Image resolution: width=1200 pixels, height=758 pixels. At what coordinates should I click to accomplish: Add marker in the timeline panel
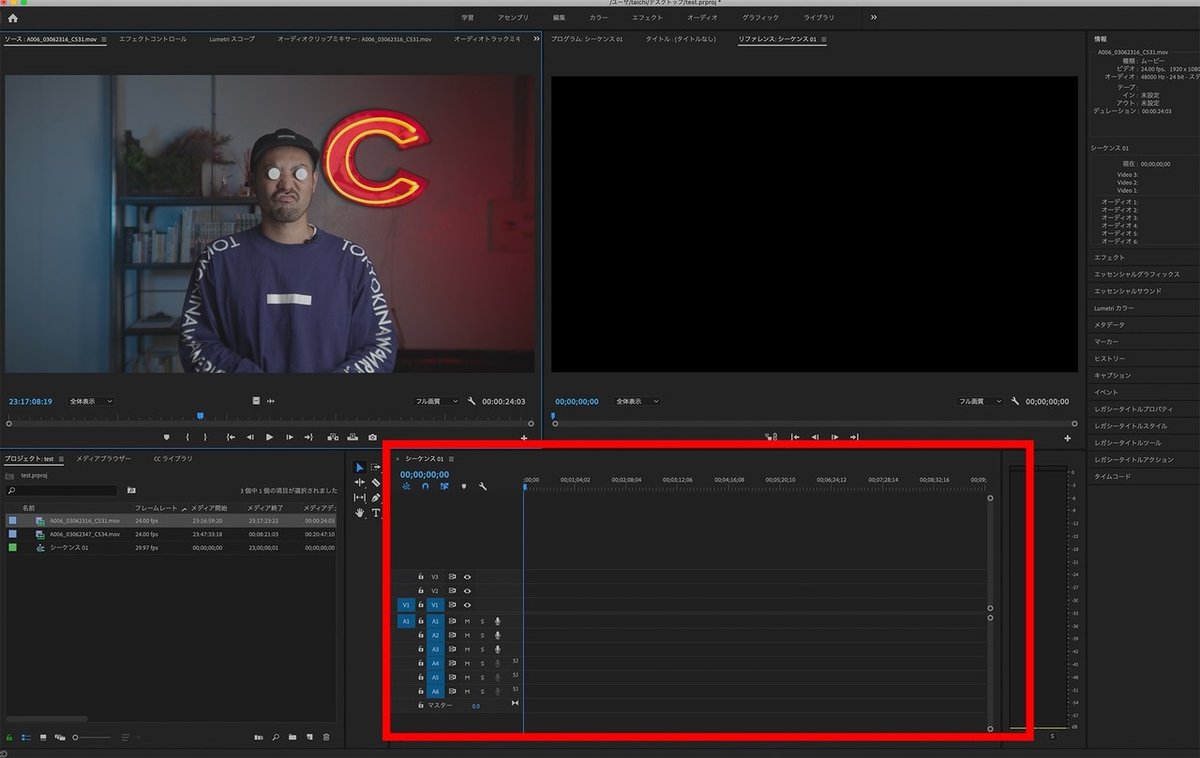[x=463, y=486]
